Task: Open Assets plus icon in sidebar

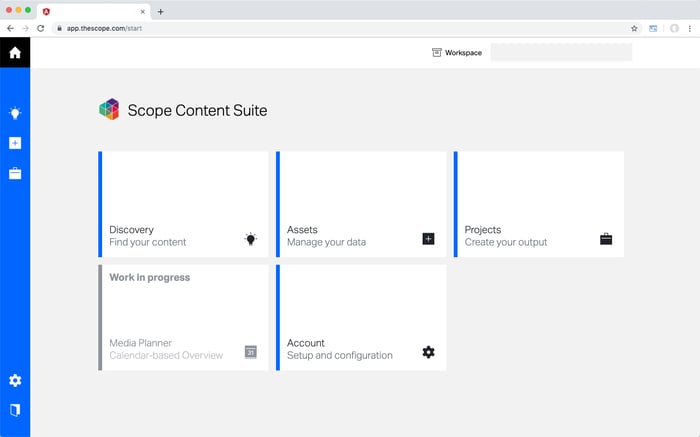Action: tap(15, 143)
